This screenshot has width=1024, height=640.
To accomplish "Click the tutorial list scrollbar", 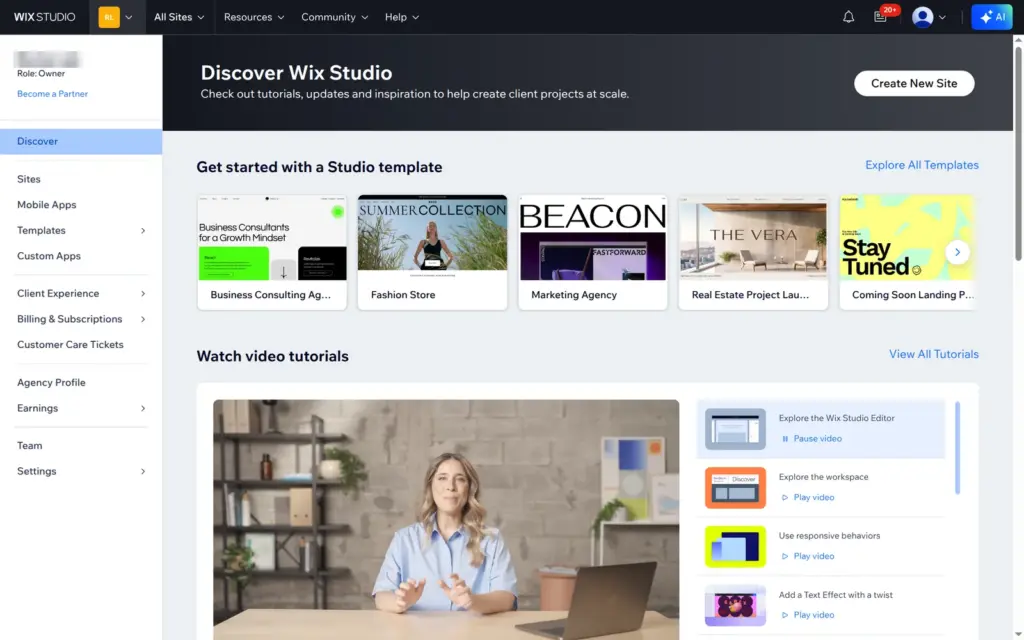I will click(957, 448).
